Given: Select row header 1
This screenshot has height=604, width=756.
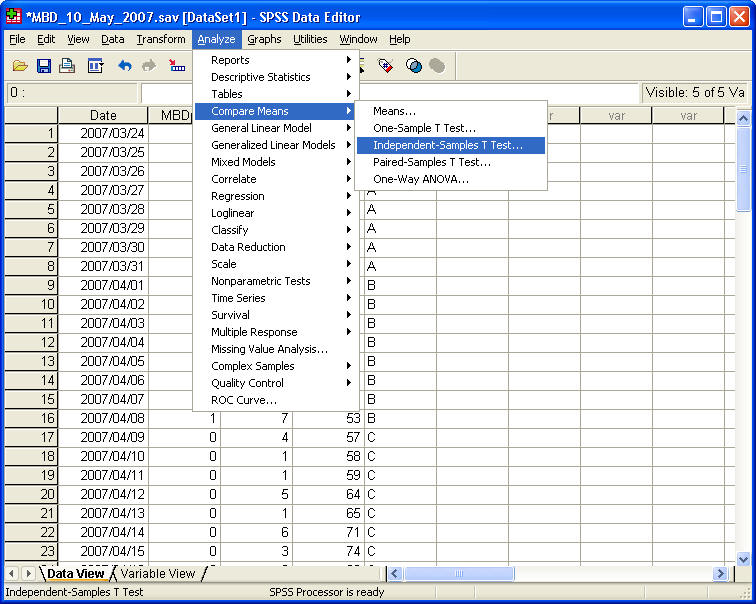Looking at the screenshot, I should tap(30, 133).
